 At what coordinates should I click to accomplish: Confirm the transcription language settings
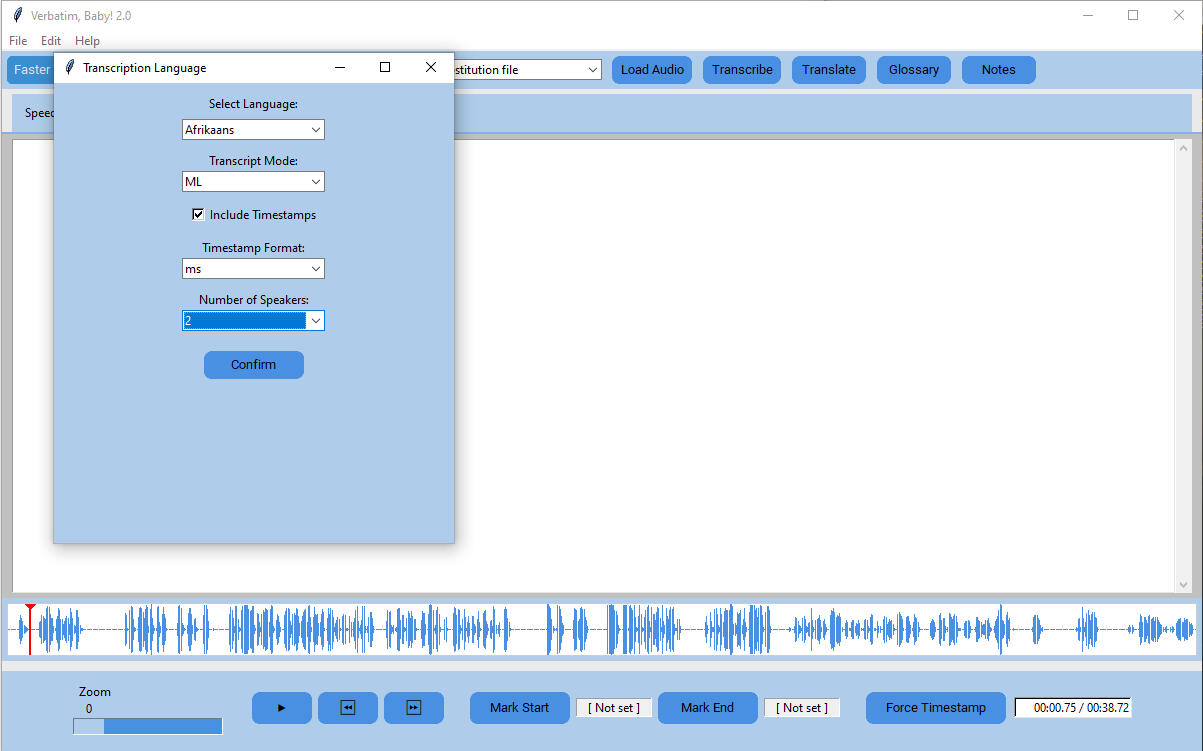[x=253, y=365]
